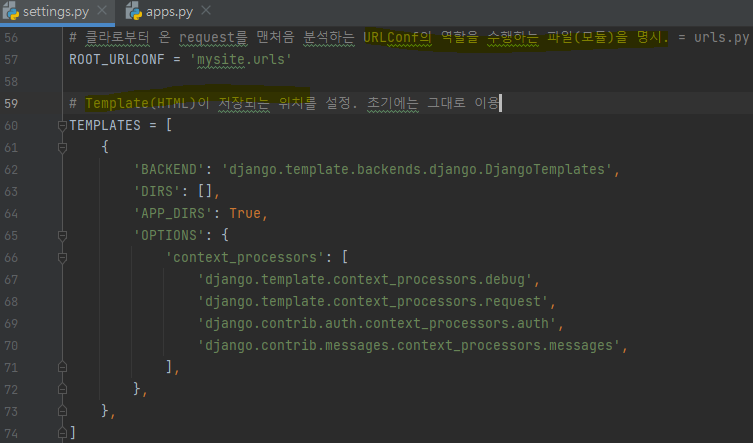Click the contrib.messages context processor string
This screenshot has width=753, height=443.
409,345
